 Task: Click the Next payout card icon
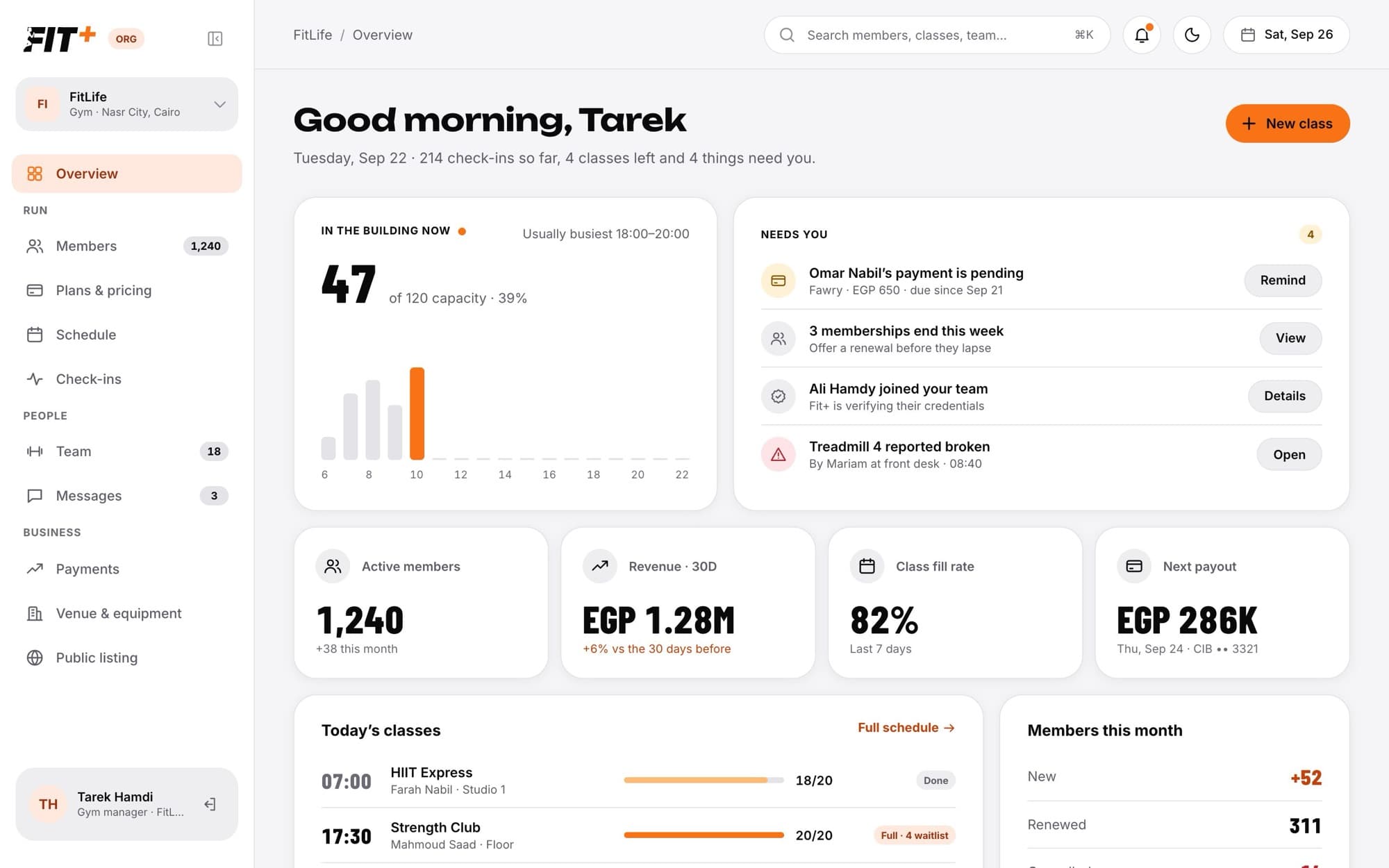[x=1134, y=567]
